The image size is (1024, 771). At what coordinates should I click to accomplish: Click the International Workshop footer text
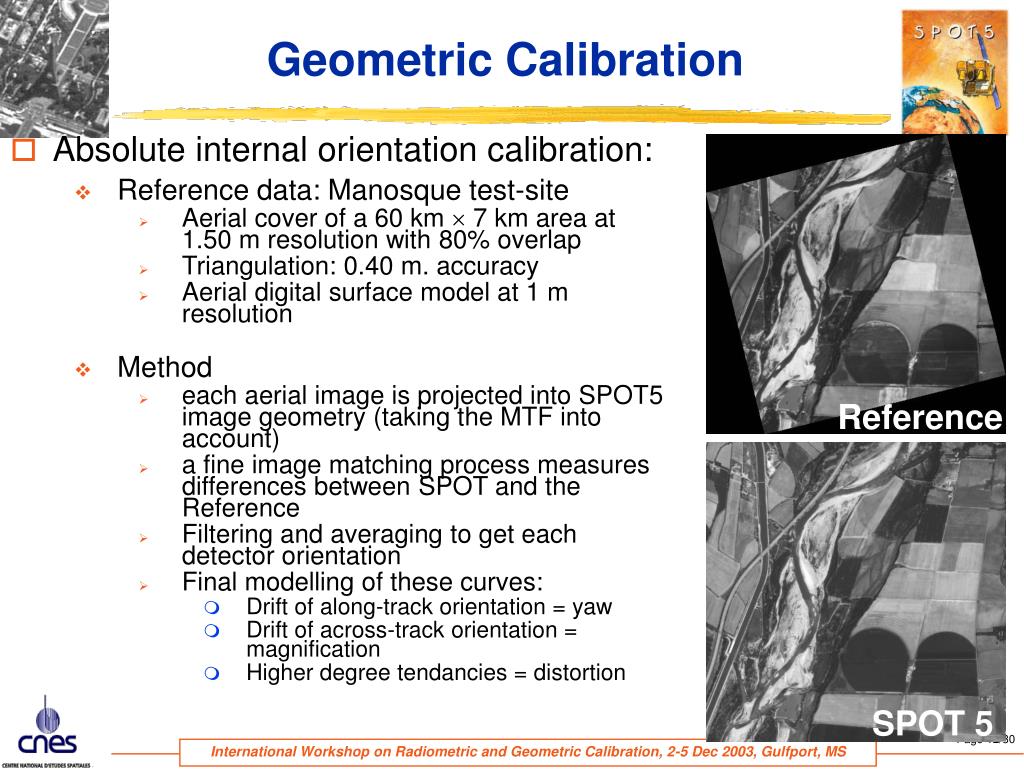pyautogui.click(x=528, y=751)
